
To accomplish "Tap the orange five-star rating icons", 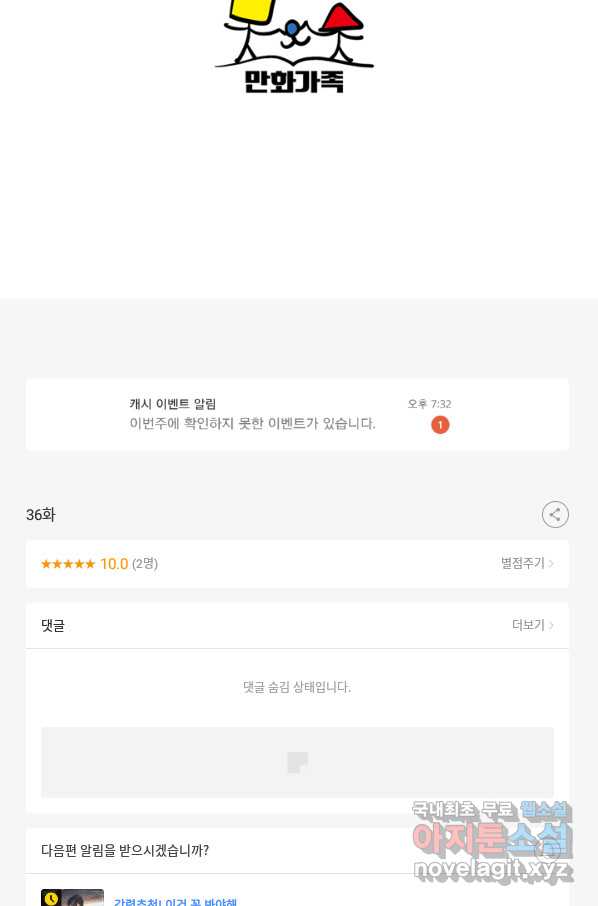I will pyautogui.click(x=68, y=564).
